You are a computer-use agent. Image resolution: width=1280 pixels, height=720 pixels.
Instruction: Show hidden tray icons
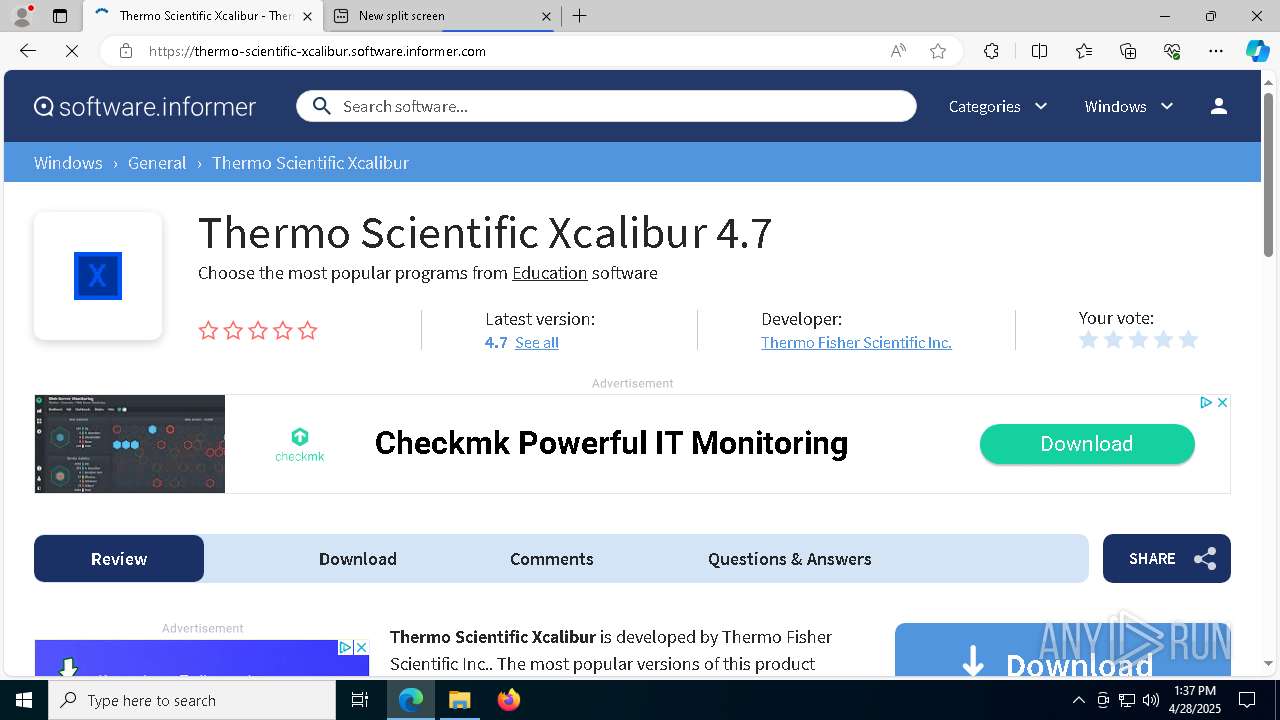coord(1078,700)
